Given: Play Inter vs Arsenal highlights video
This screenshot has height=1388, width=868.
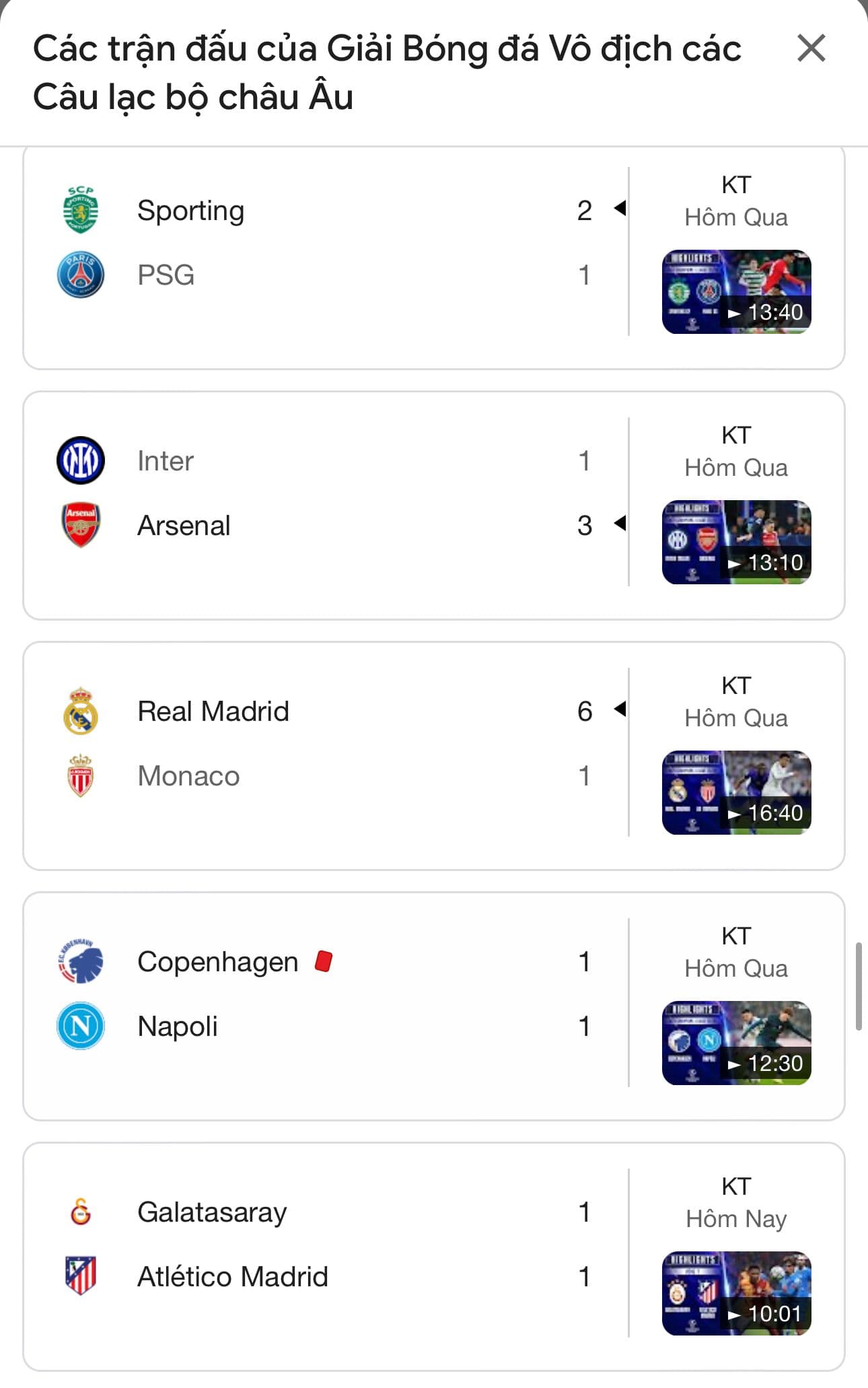Looking at the screenshot, I should coord(736,543).
